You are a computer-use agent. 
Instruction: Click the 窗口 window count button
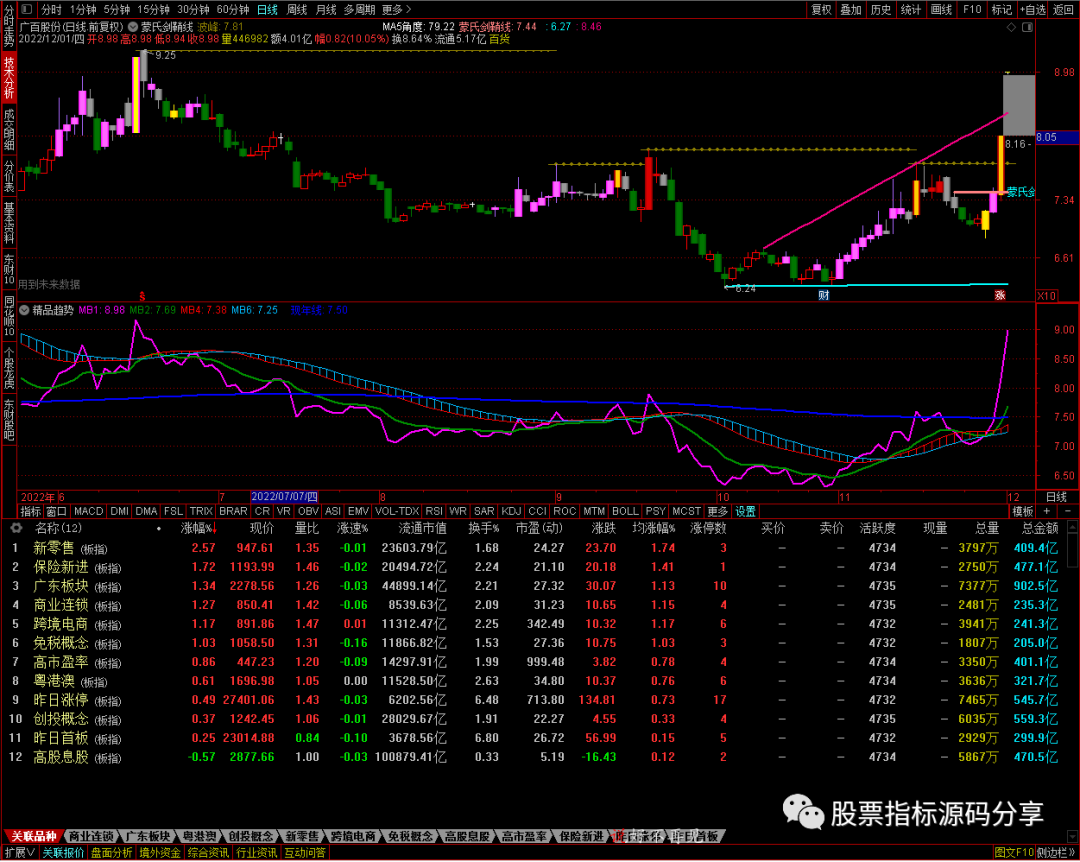56,511
